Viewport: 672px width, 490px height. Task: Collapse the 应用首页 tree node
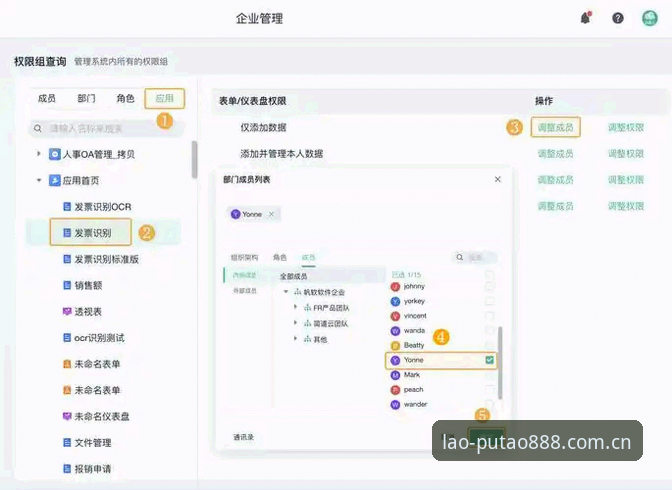[39, 180]
